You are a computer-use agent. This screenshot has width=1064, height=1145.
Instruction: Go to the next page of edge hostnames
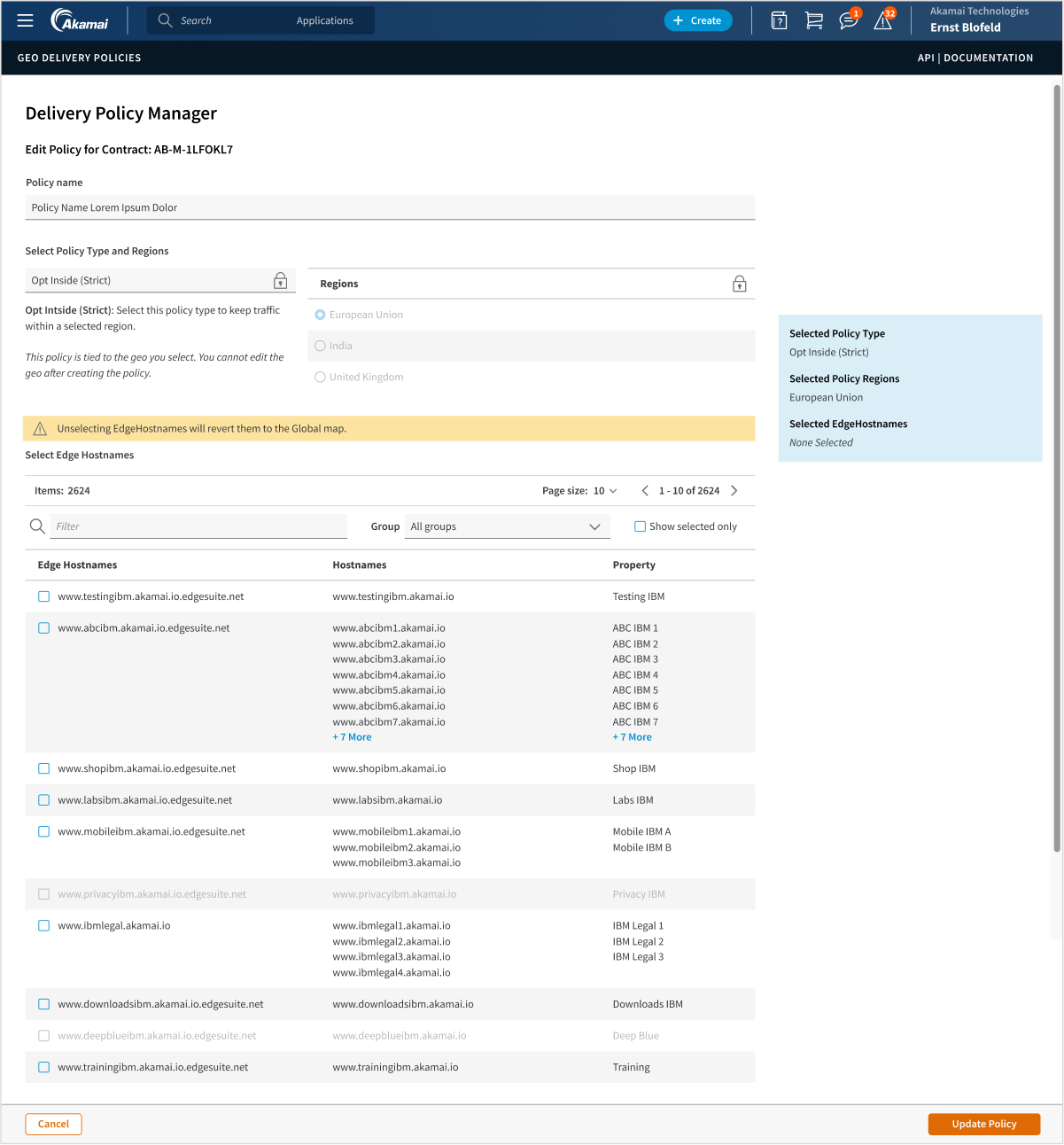pos(734,490)
